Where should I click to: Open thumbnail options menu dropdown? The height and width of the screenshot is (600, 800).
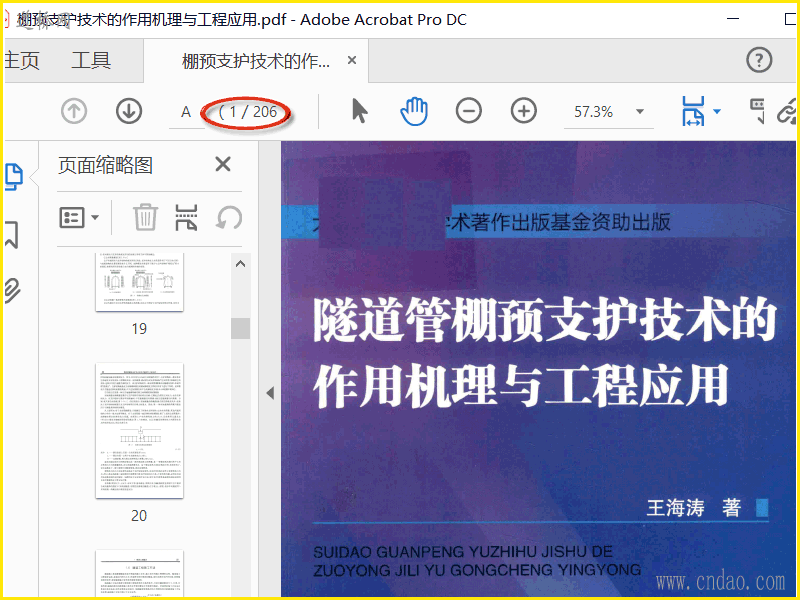pos(79,218)
